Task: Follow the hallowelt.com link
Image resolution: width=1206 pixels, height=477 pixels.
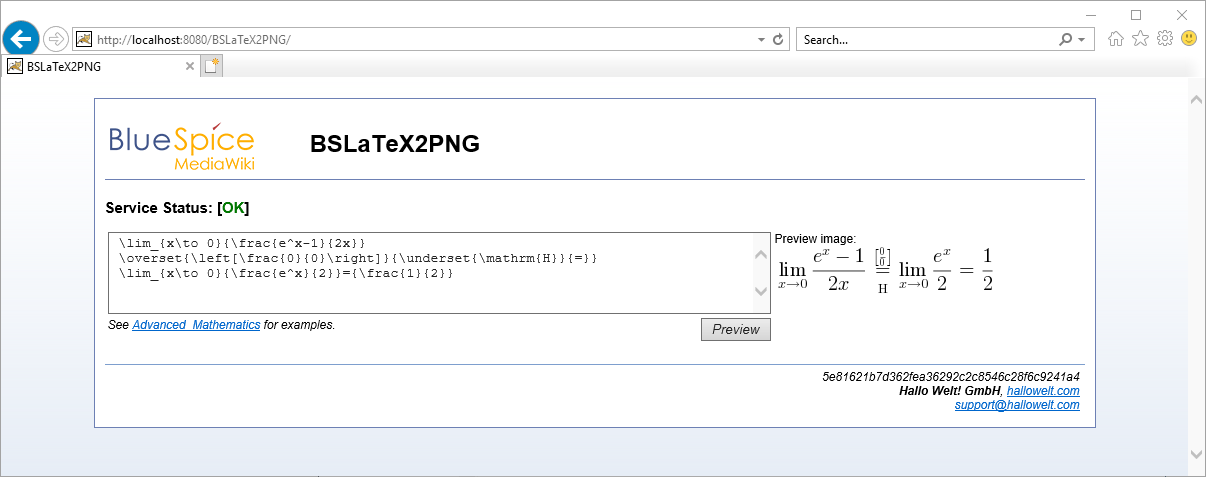Action: click(1042, 391)
